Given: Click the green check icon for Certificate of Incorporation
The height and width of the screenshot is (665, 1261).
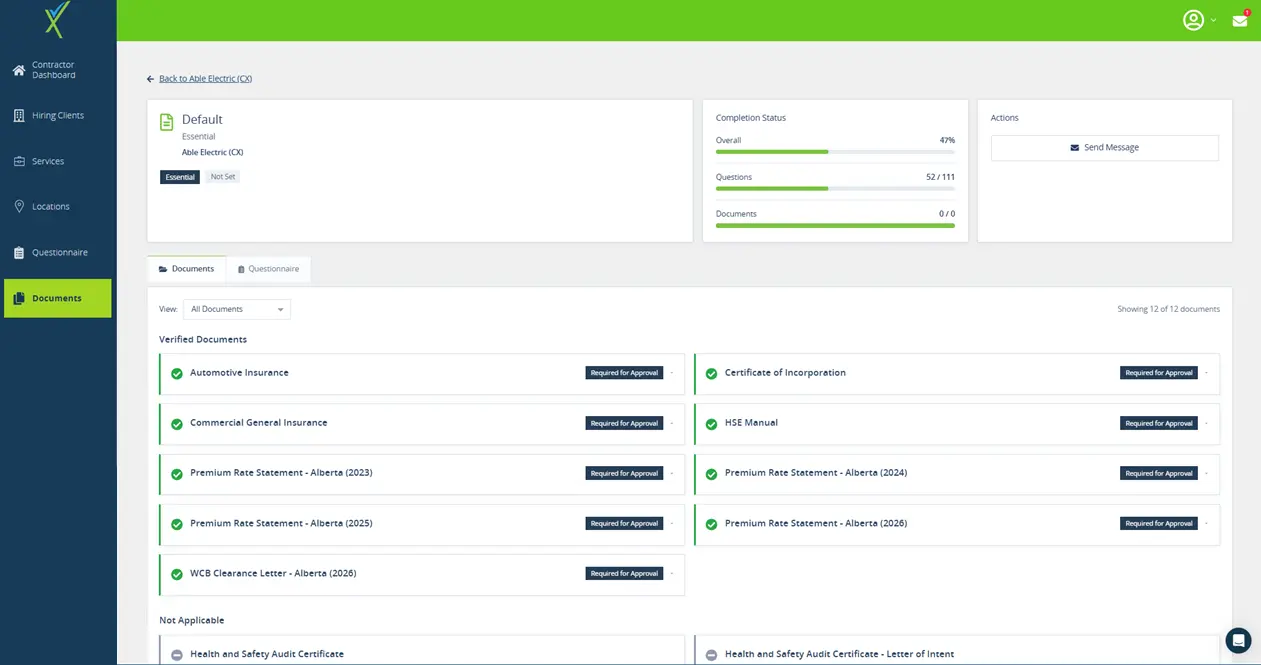Looking at the screenshot, I should pos(712,373).
